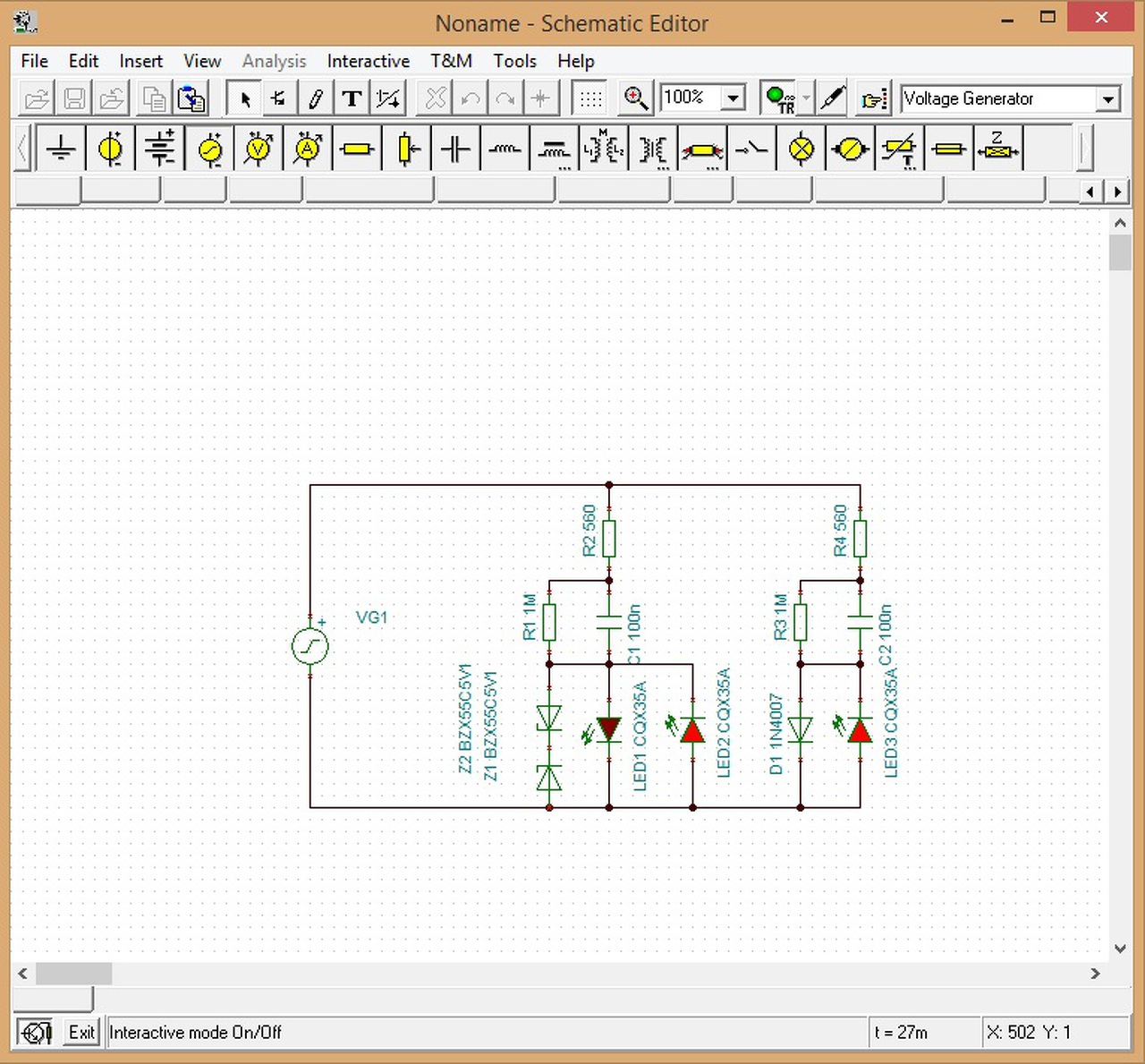This screenshot has width=1145, height=1064.
Task: Click the Copy icon in the toolbar
Action: (154, 98)
